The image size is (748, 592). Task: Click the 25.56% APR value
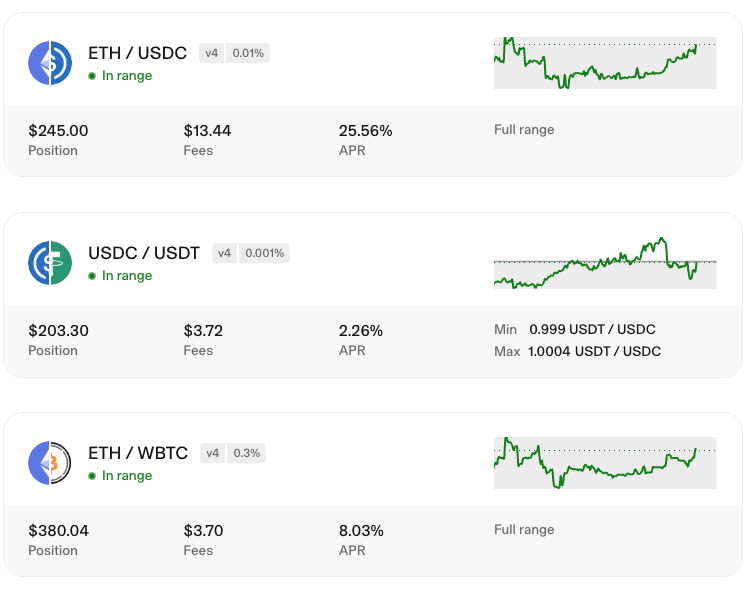(x=365, y=131)
